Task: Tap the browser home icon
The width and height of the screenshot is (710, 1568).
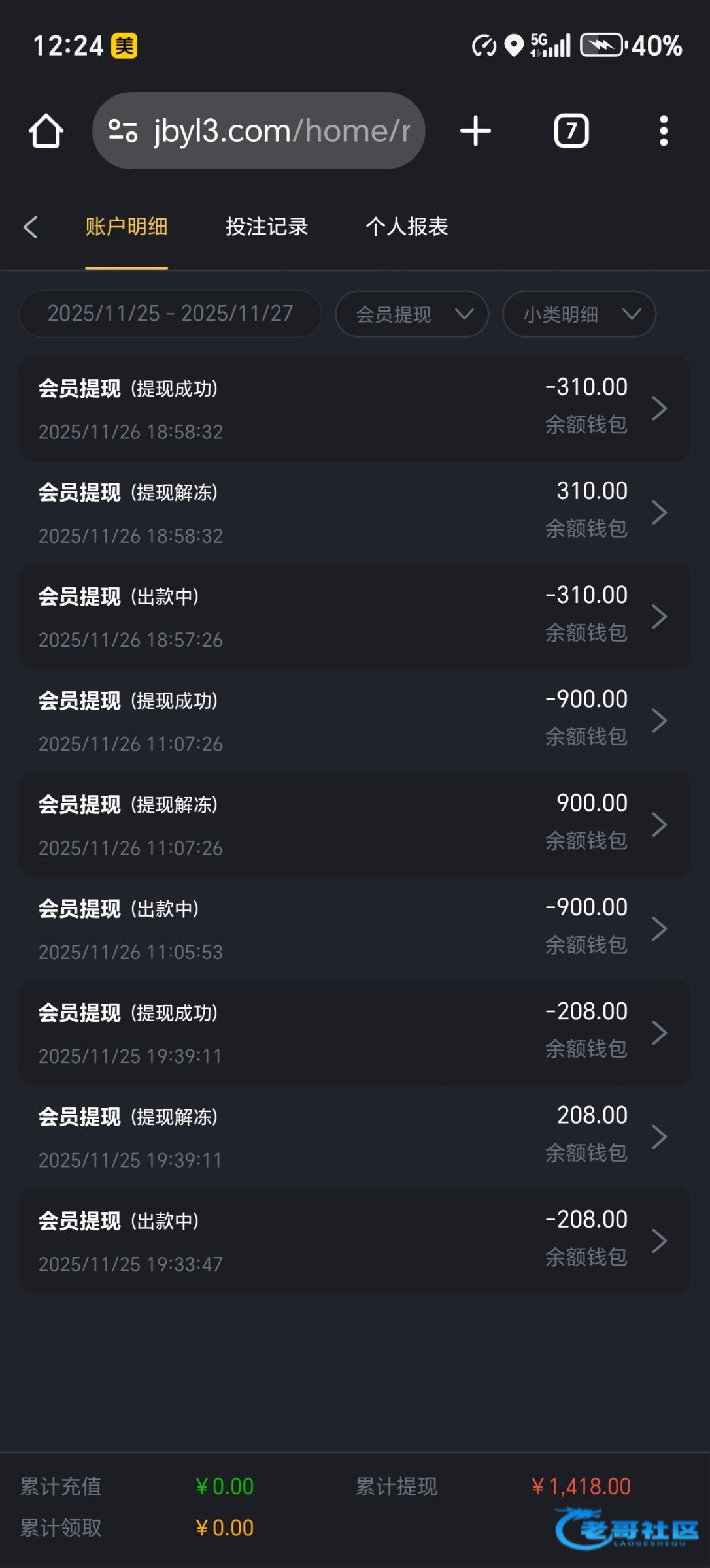Action: pyautogui.click(x=46, y=131)
